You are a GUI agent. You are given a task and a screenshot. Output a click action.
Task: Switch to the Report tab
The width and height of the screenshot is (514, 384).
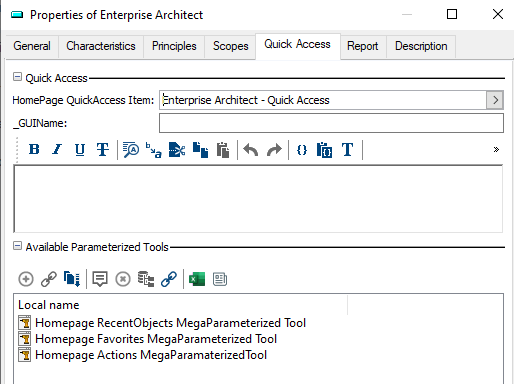(363, 46)
